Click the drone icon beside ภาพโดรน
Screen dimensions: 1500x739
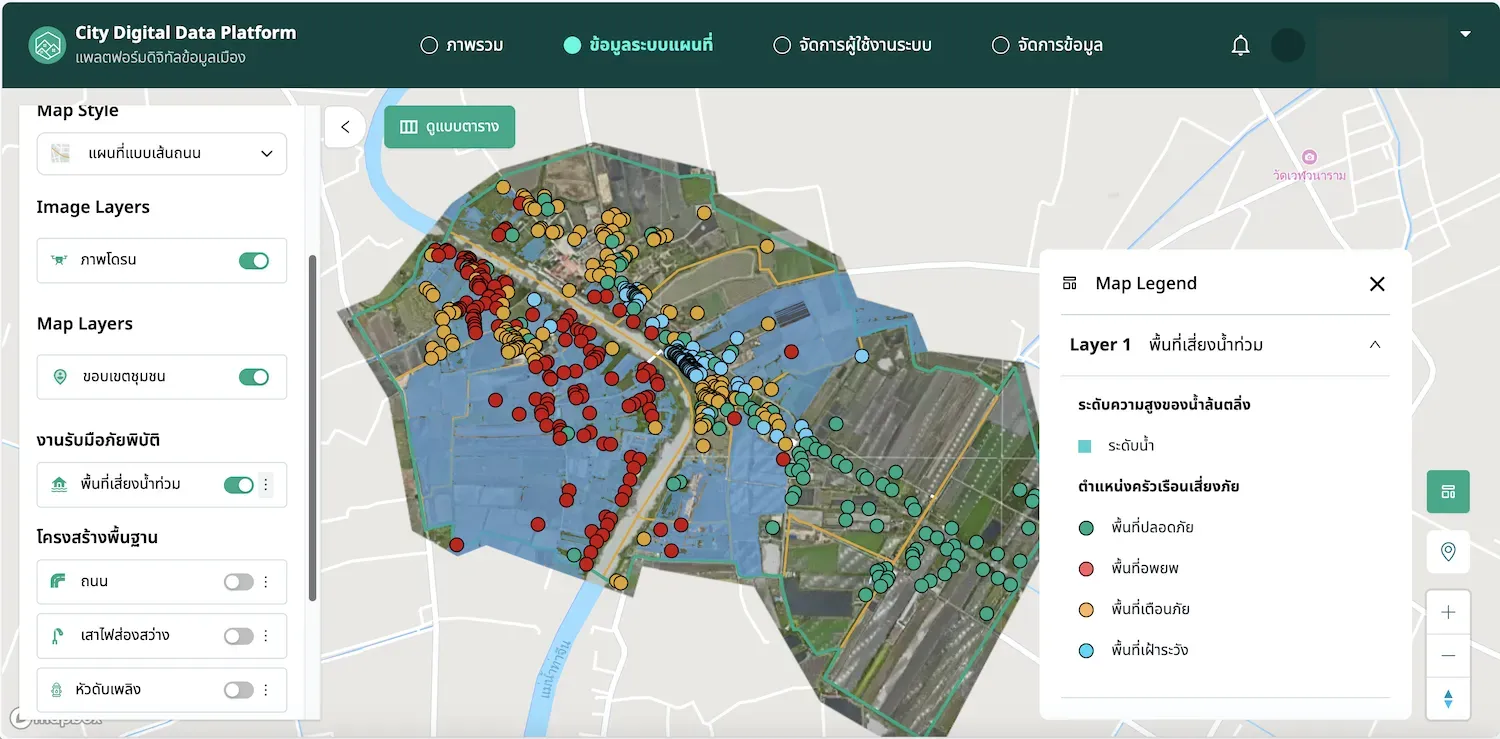coord(59,260)
